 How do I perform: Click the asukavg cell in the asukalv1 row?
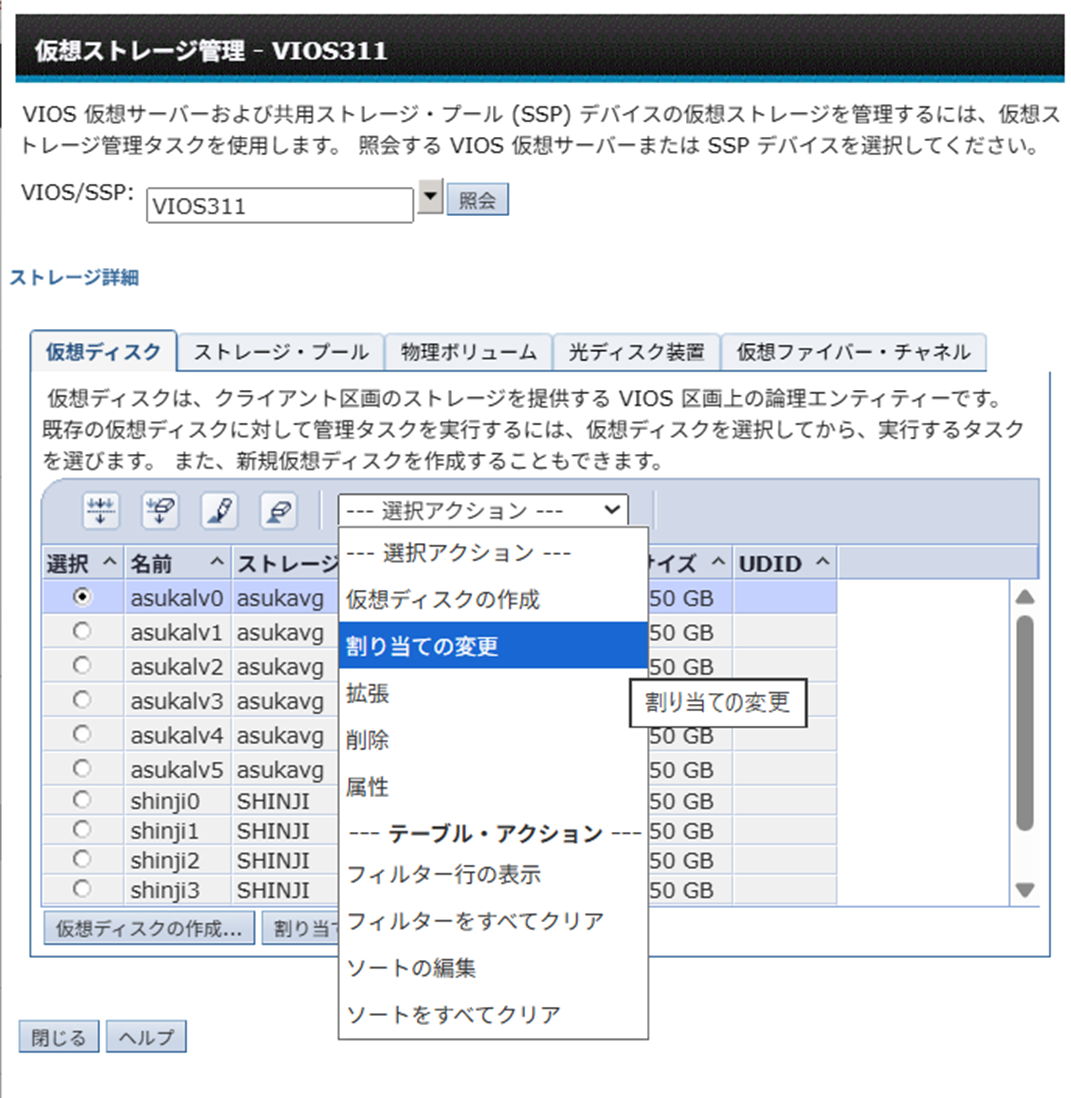point(285,632)
